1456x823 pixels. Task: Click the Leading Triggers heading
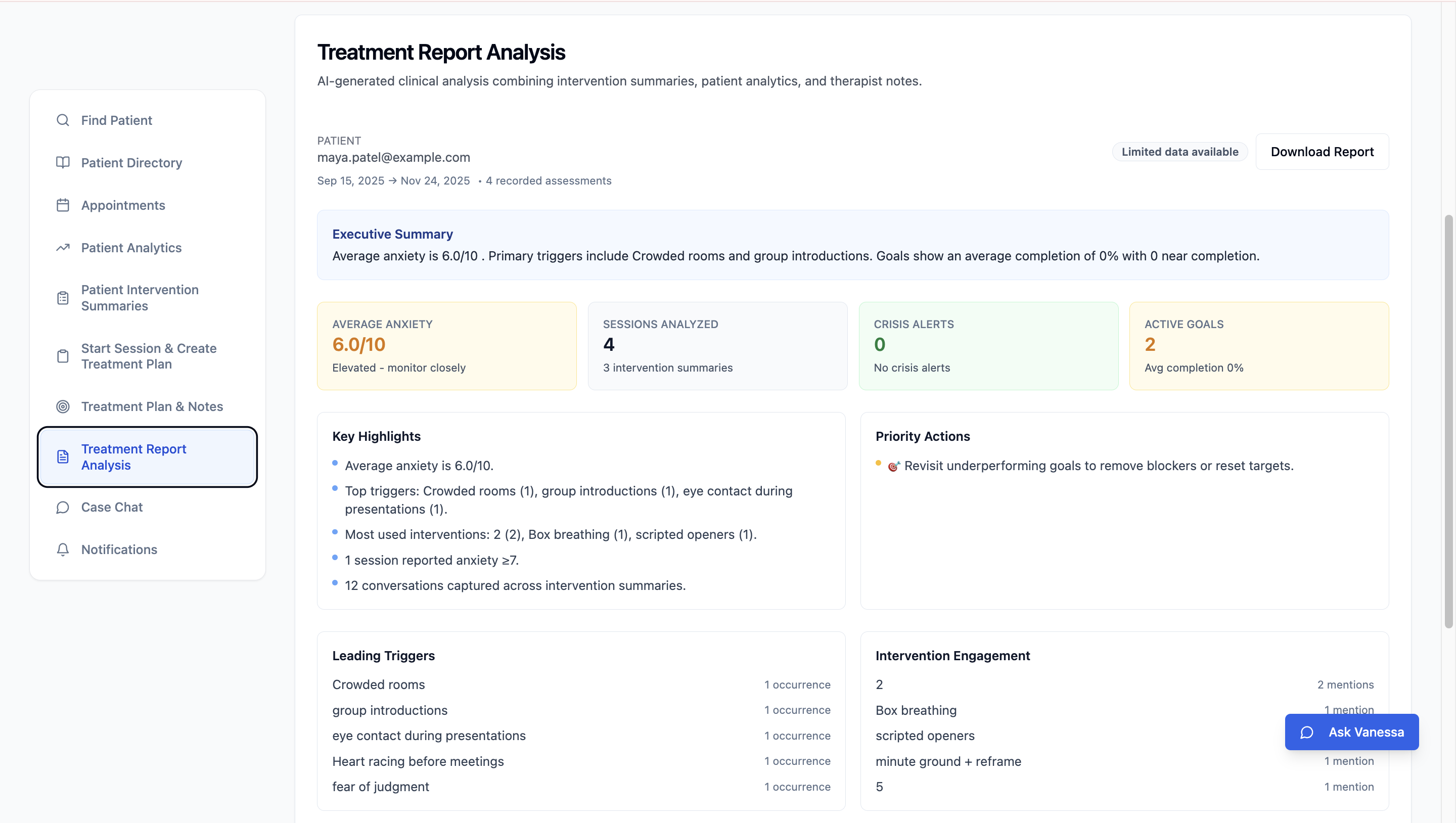pyautogui.click(x=383, y=656)
